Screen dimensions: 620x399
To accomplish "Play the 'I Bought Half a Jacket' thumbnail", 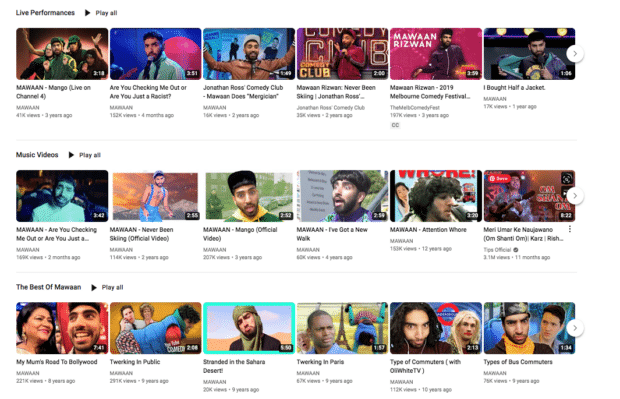I will (x=529, y=54).
